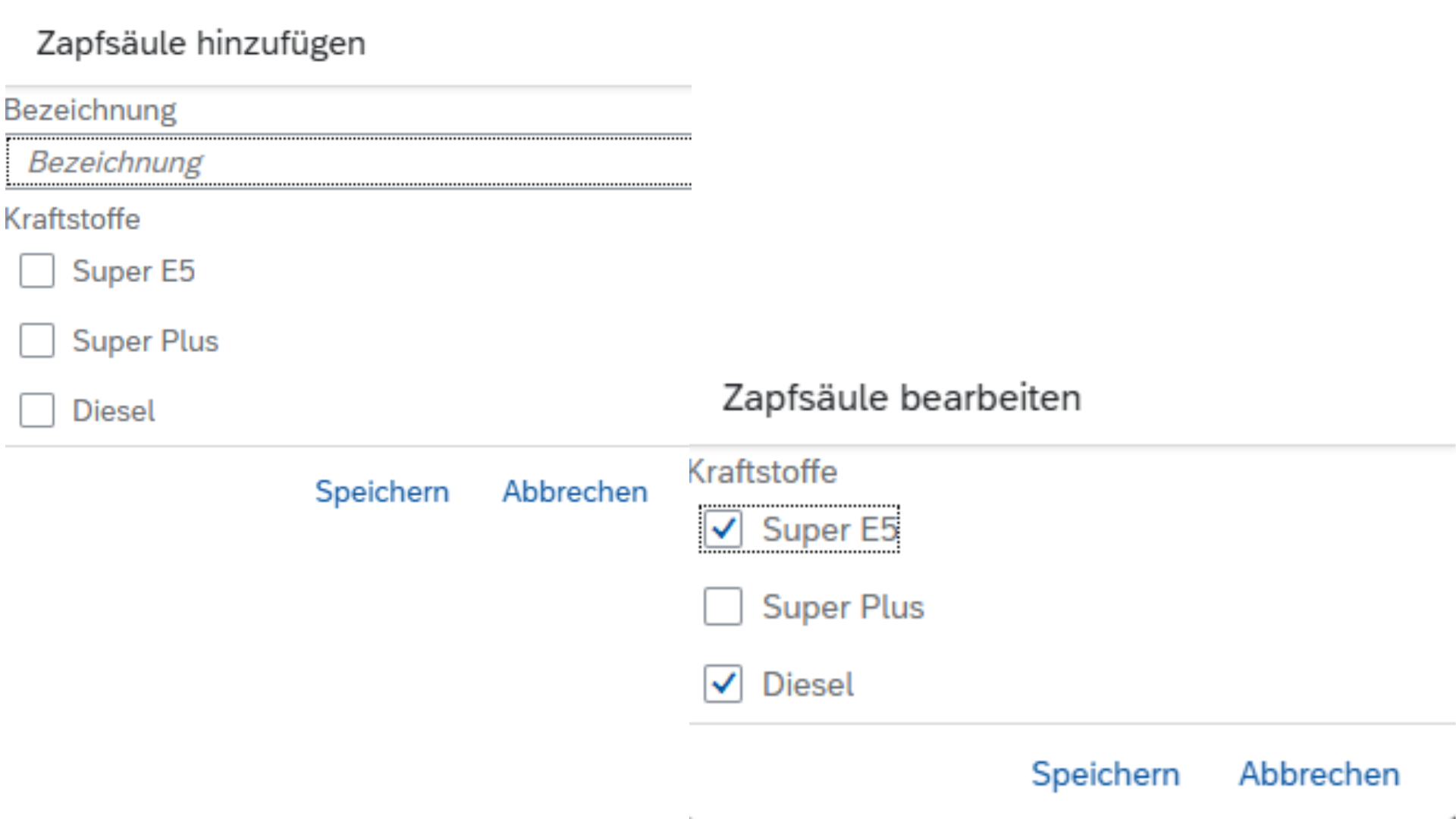Enable Super Plus checkbox in Zapfsäule bearbeiten

pyautogui.click(x=723, y=607)
